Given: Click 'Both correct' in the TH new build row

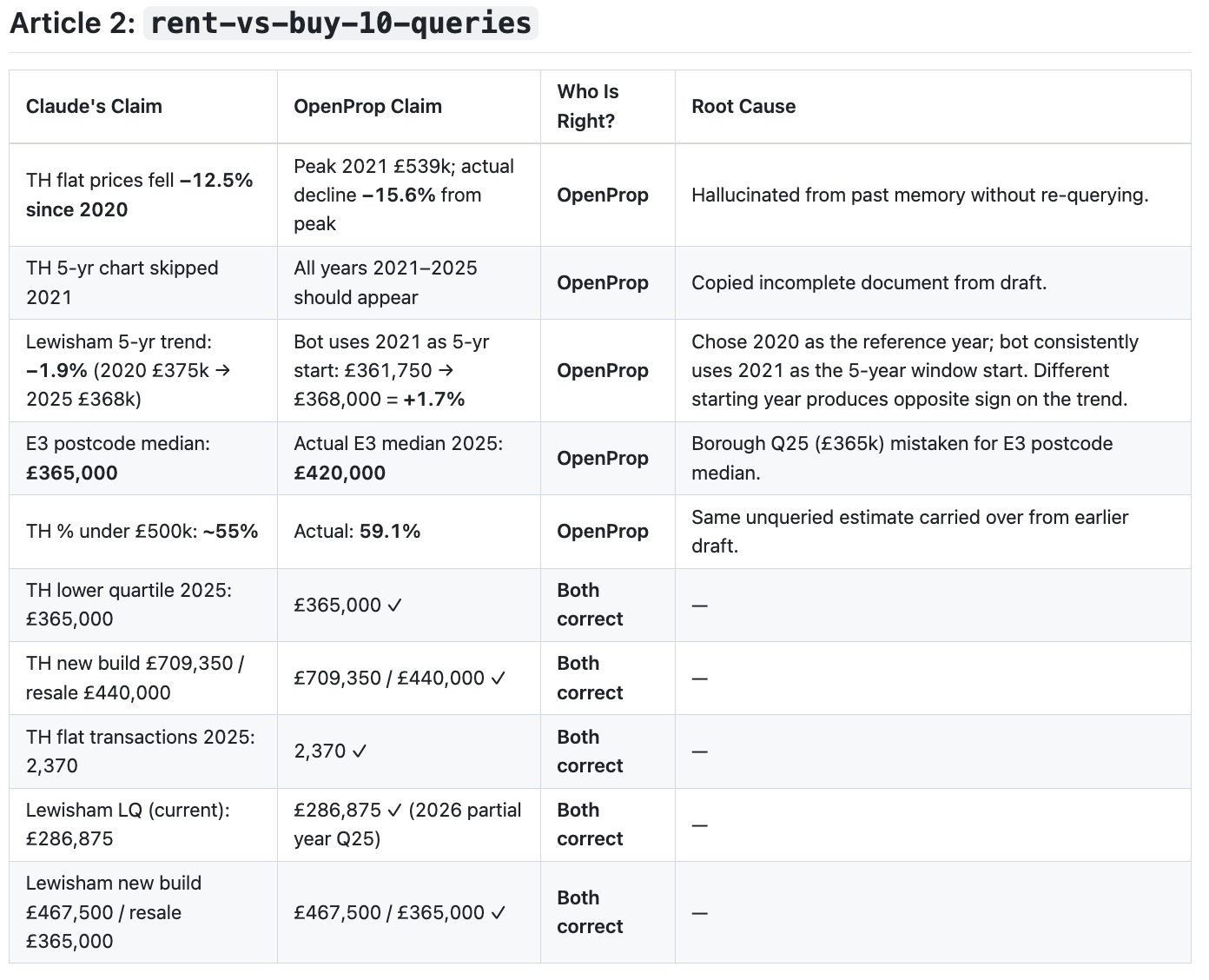Looking at the screenshot, I should click(x=590, y=678).
